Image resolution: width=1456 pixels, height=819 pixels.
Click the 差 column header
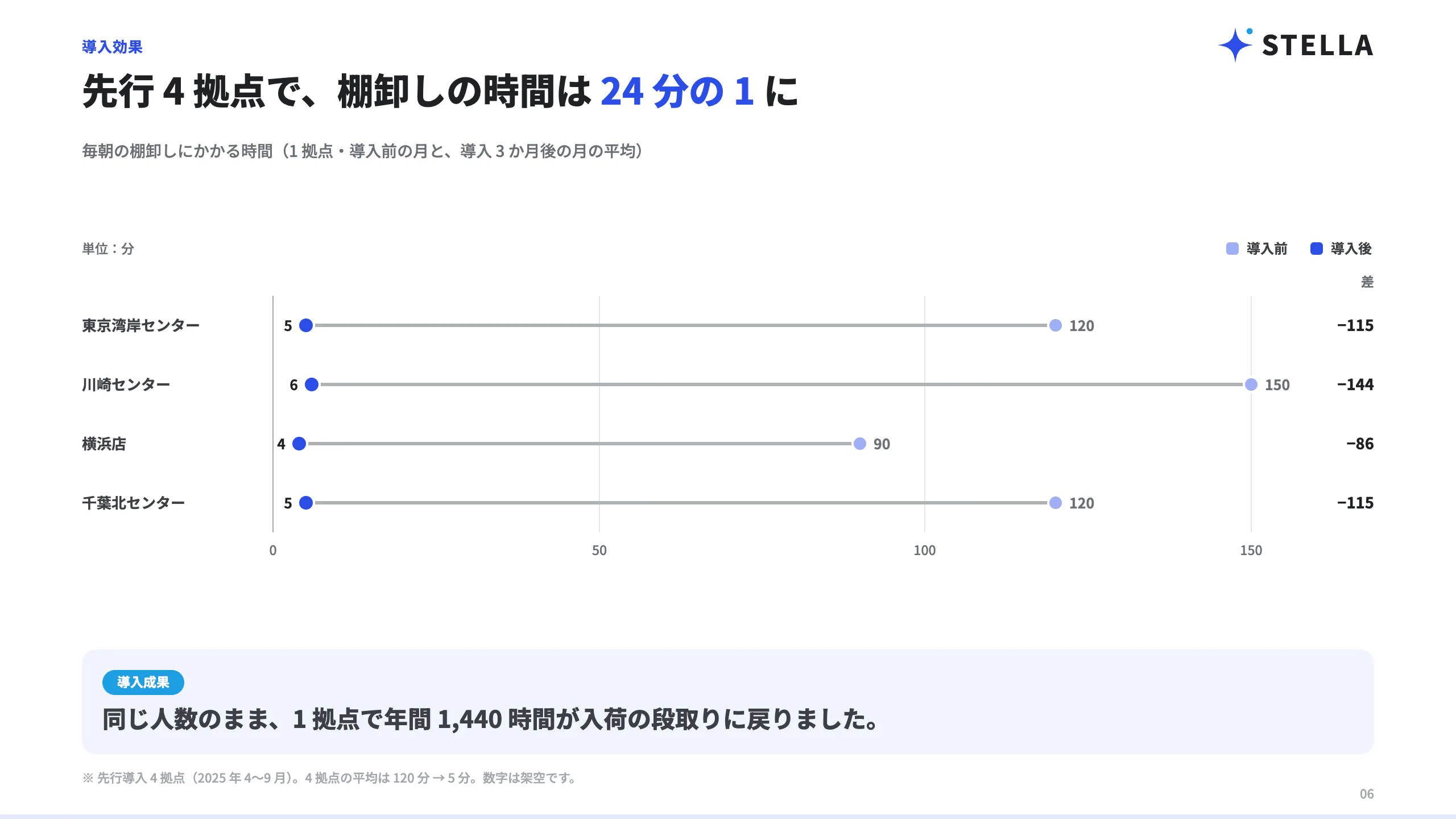1367,282
